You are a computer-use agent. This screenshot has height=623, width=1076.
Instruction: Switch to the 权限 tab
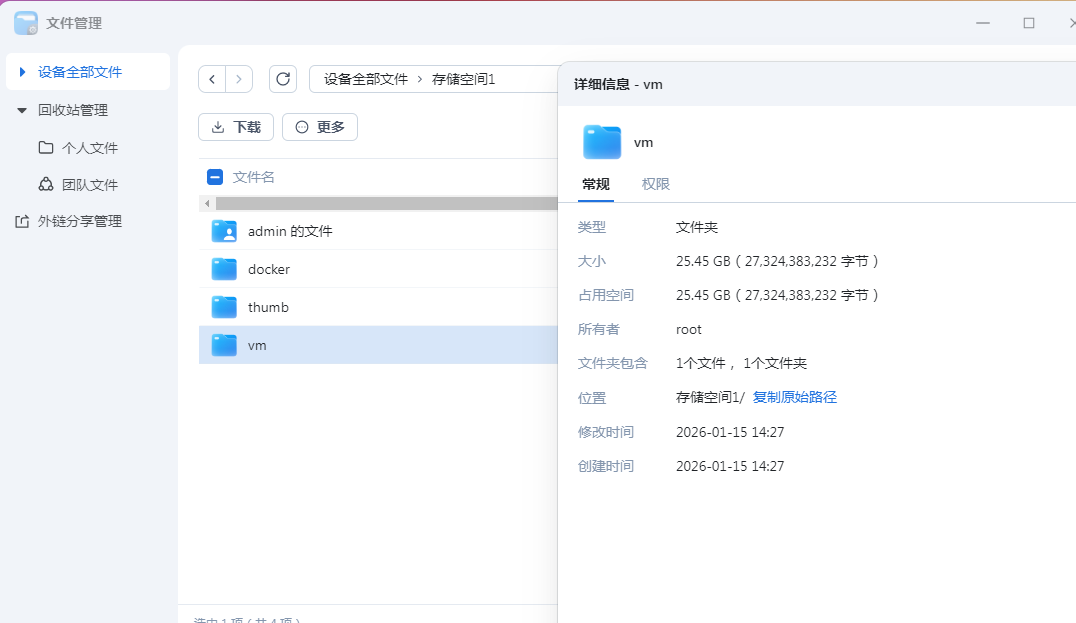tap(655, 184)
